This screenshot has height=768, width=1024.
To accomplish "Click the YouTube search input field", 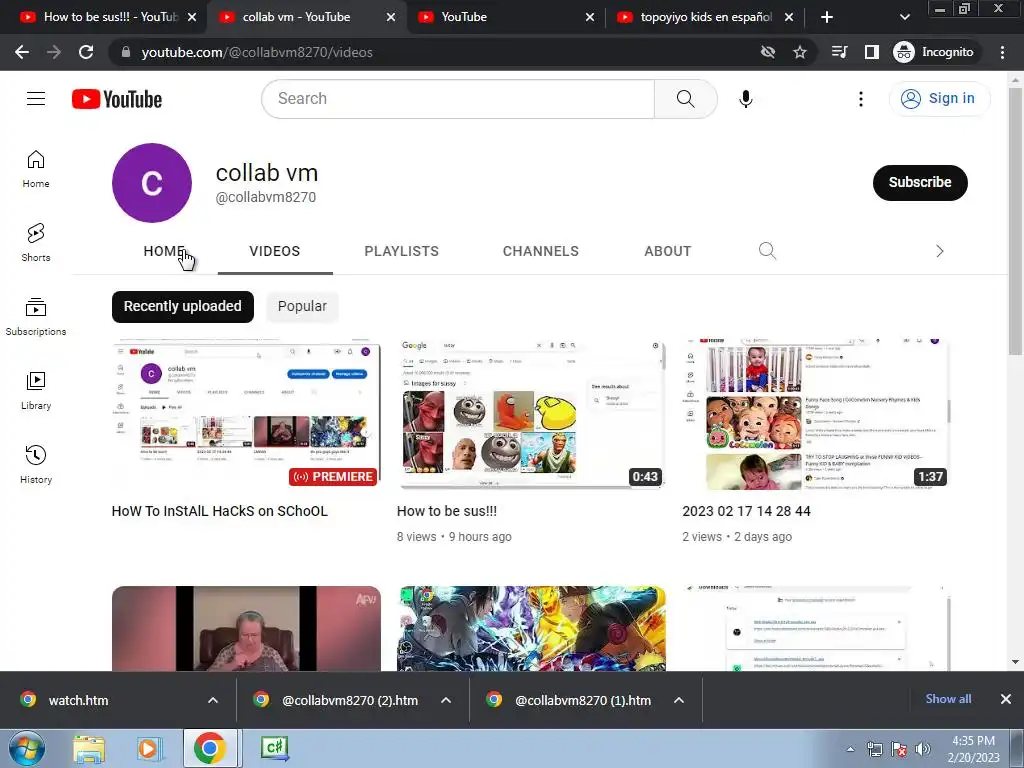I will [x=458, y=99].
